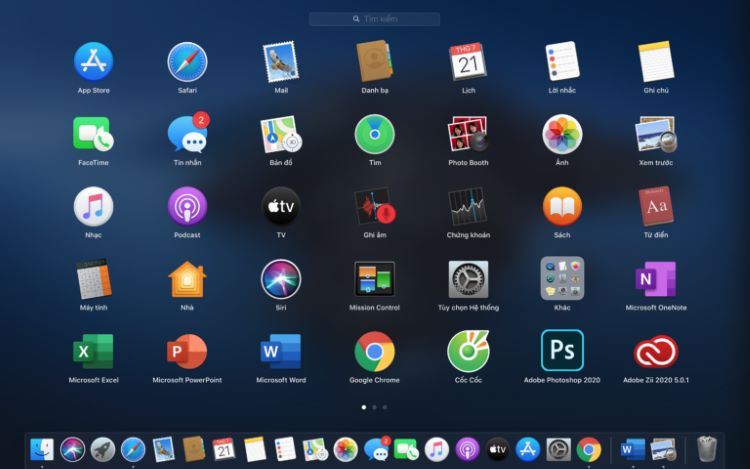Open the Tìm (Find My) app
The width and height of the screenshot is (750, 469).
pyautogui.click(x=375, y=134)
